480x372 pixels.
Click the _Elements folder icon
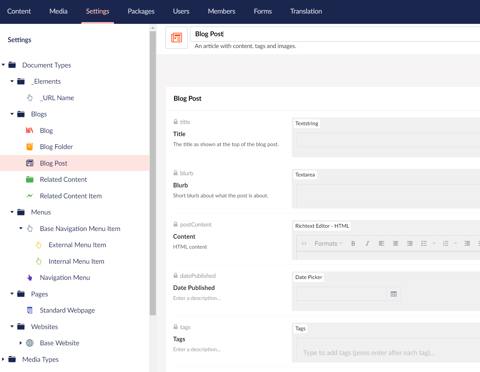point(21,81)
